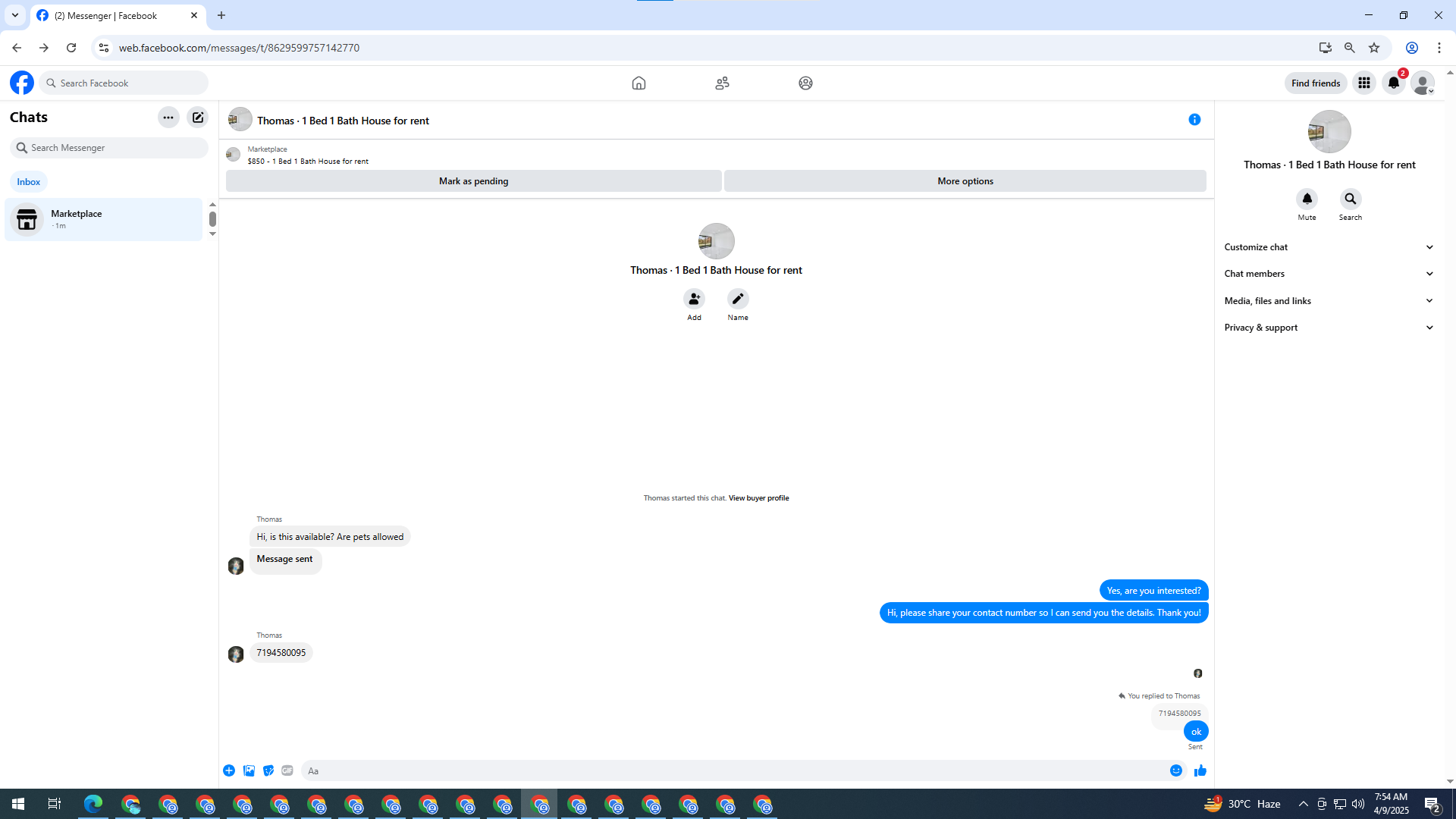This screenshot has width=1456, height=819.
Task: Choose a sticker in the composer
Action: click(268, 770)
